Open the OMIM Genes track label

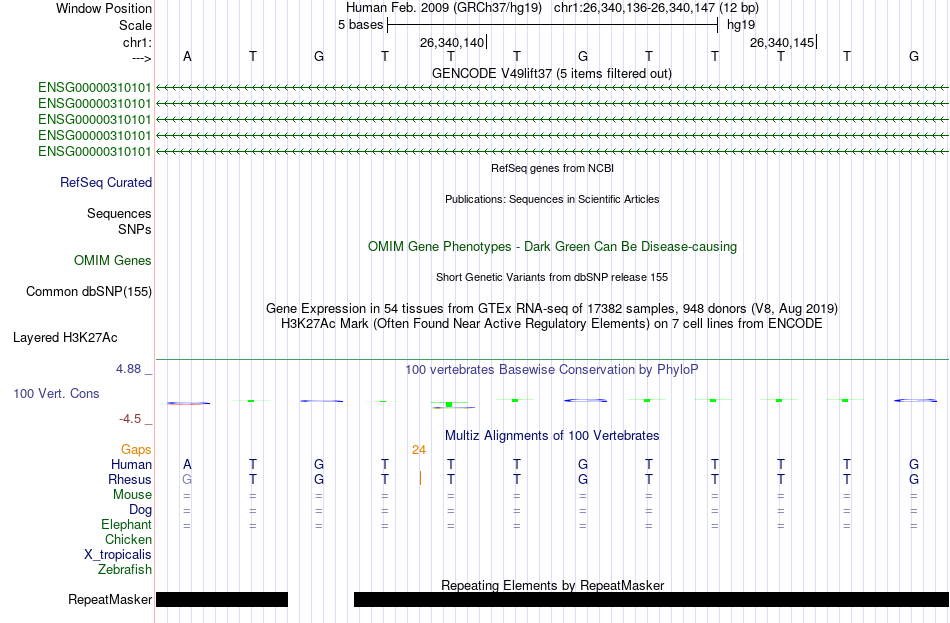pos(113,261)
